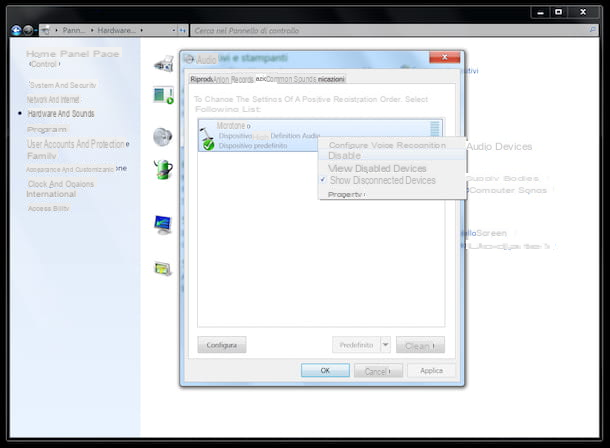Click the Clean button in Audio dialog
The height and width of the screenshot is (448, 610).
[x=420, y=345]
